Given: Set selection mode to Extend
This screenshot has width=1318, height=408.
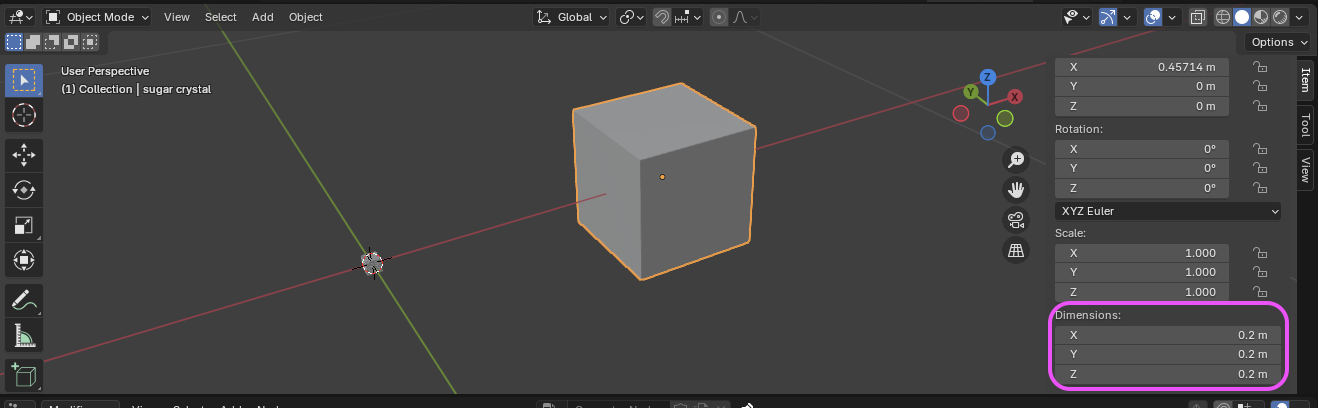Looking at the screenshot, I should [33, 42].
